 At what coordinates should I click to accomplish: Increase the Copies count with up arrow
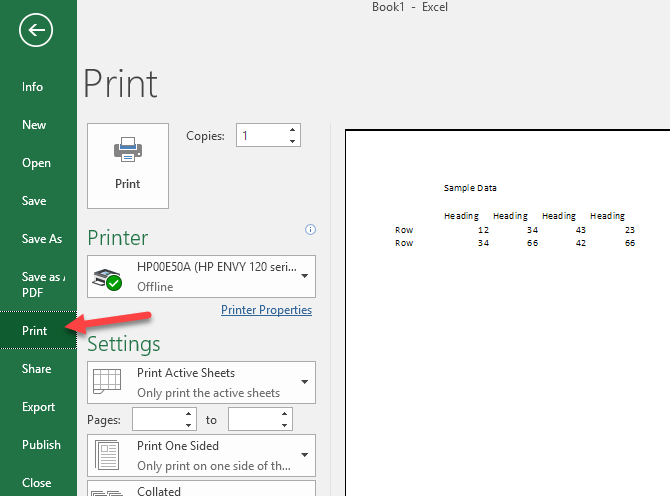(x=292, y=129)
